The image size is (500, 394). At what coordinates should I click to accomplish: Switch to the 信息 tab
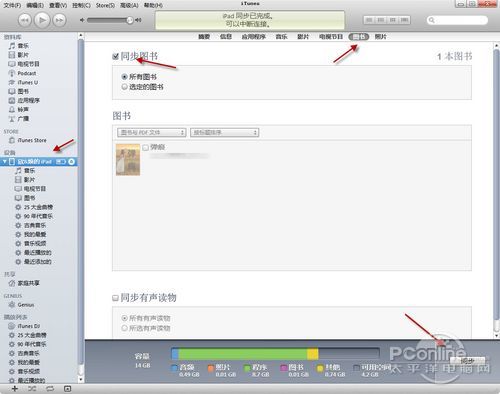(x=226, y=37)
